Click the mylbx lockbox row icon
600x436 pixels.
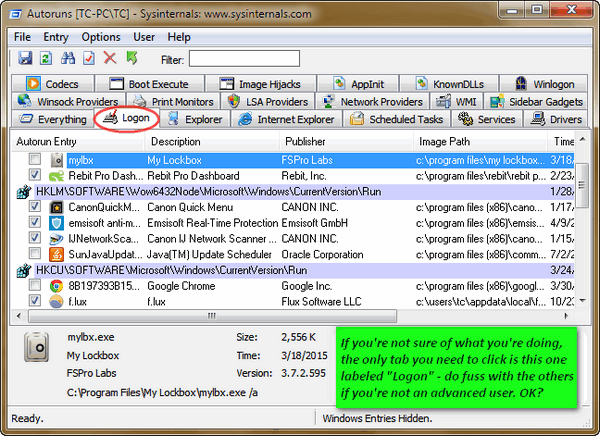tap(57, 160)
